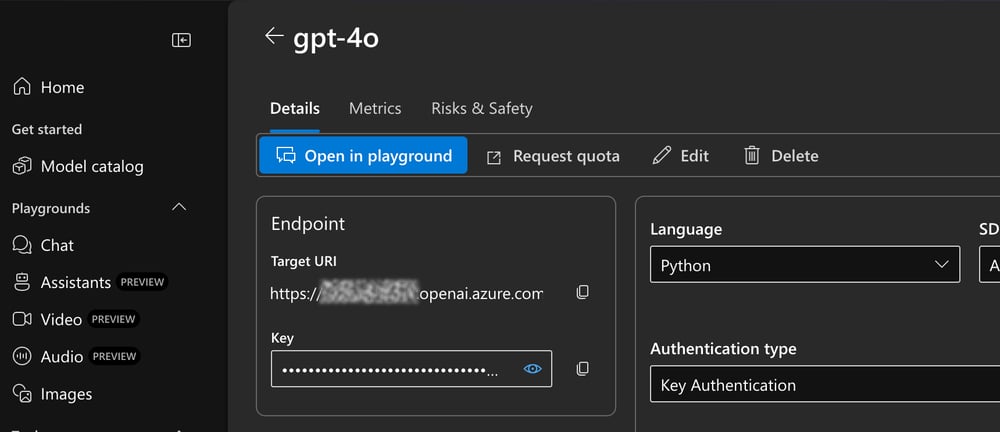Open the Images playground

coord(66,394)
